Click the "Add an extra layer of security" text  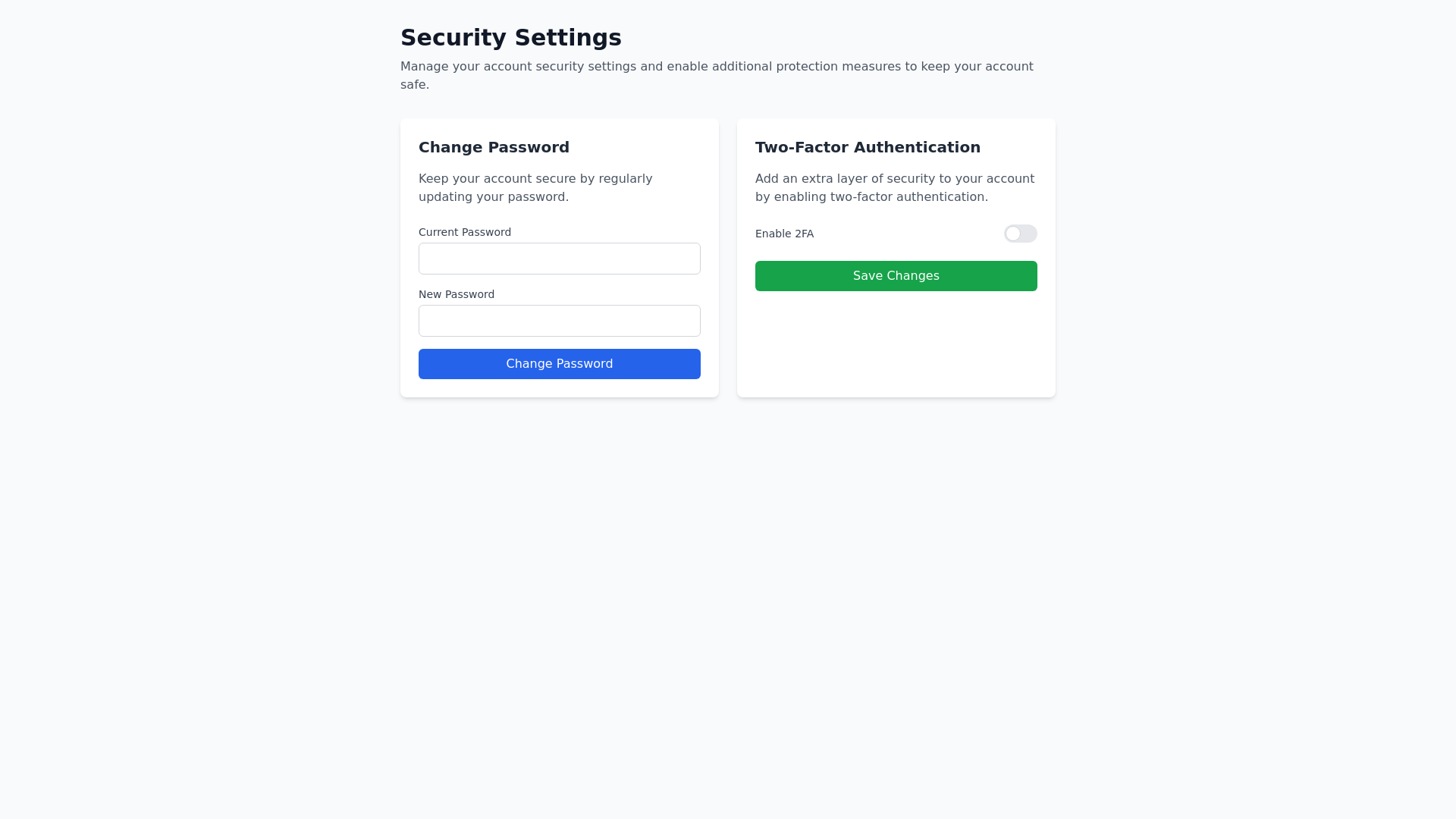coord(894,179)
